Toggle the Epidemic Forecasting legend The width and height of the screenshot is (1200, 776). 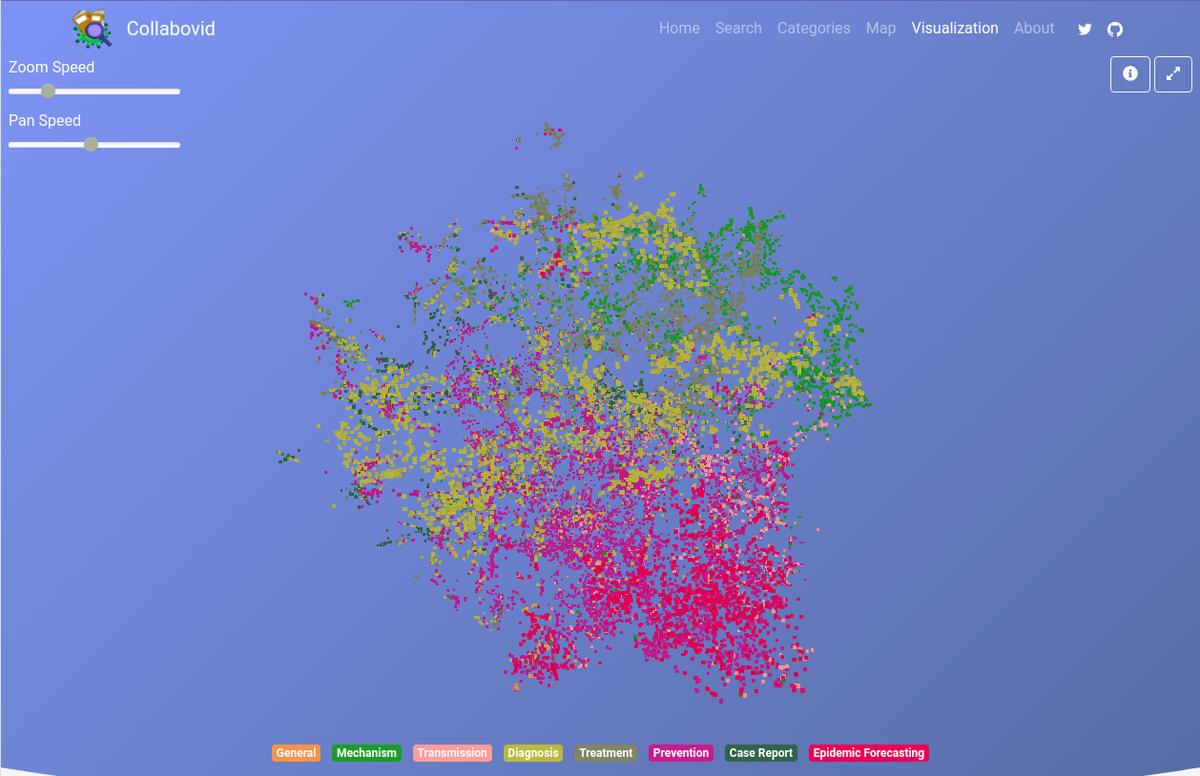tap(869, 753)
